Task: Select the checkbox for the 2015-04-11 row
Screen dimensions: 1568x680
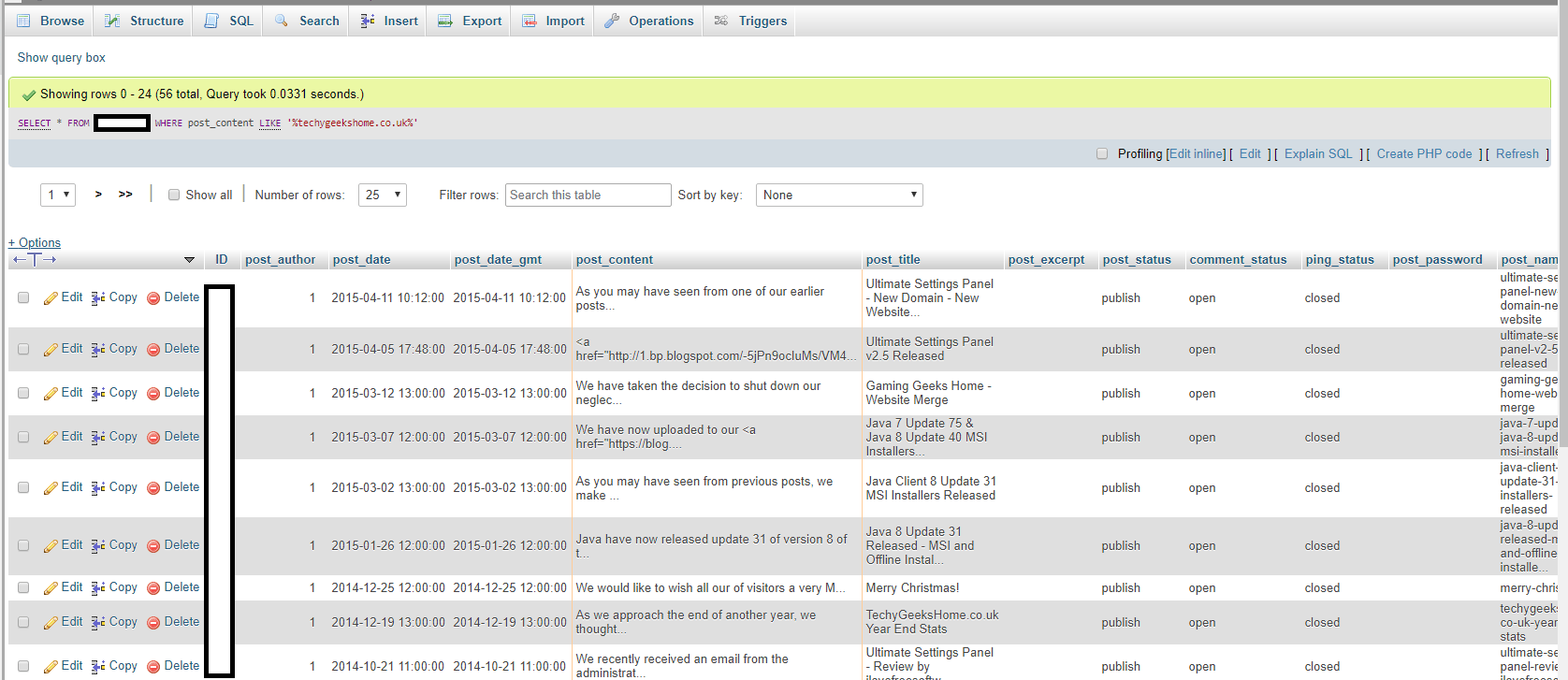Action: (x=23, y=297)
